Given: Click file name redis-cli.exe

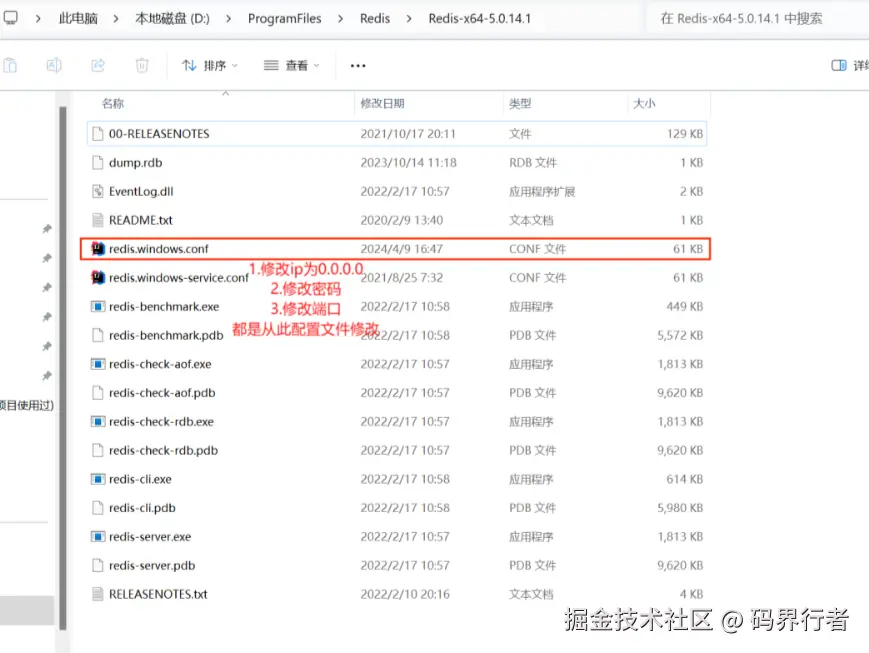Looking at the screenshot, I should pyautogui.click(x=140, y=479).
